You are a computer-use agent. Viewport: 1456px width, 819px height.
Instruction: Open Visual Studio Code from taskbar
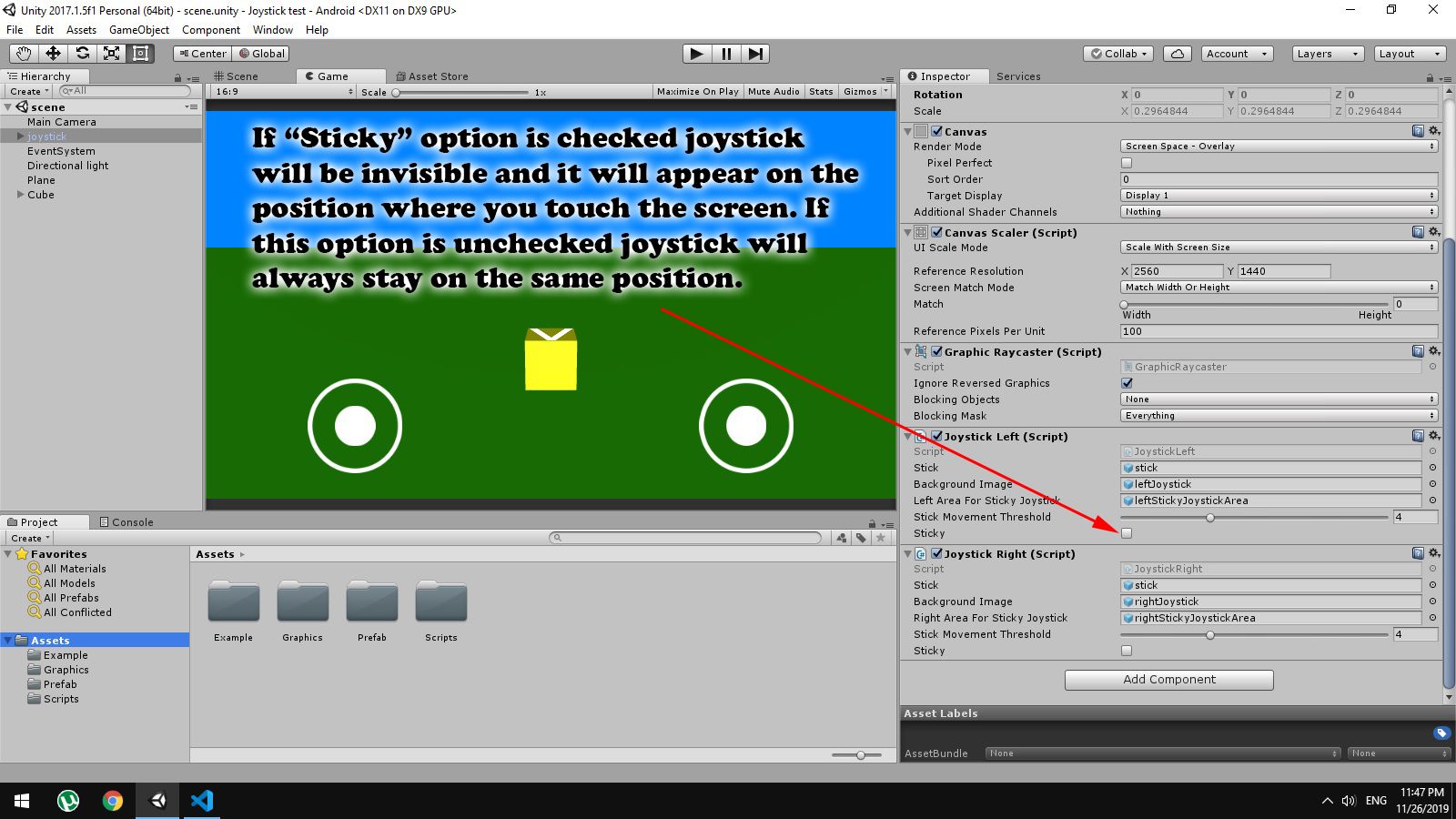pos(202,801)
